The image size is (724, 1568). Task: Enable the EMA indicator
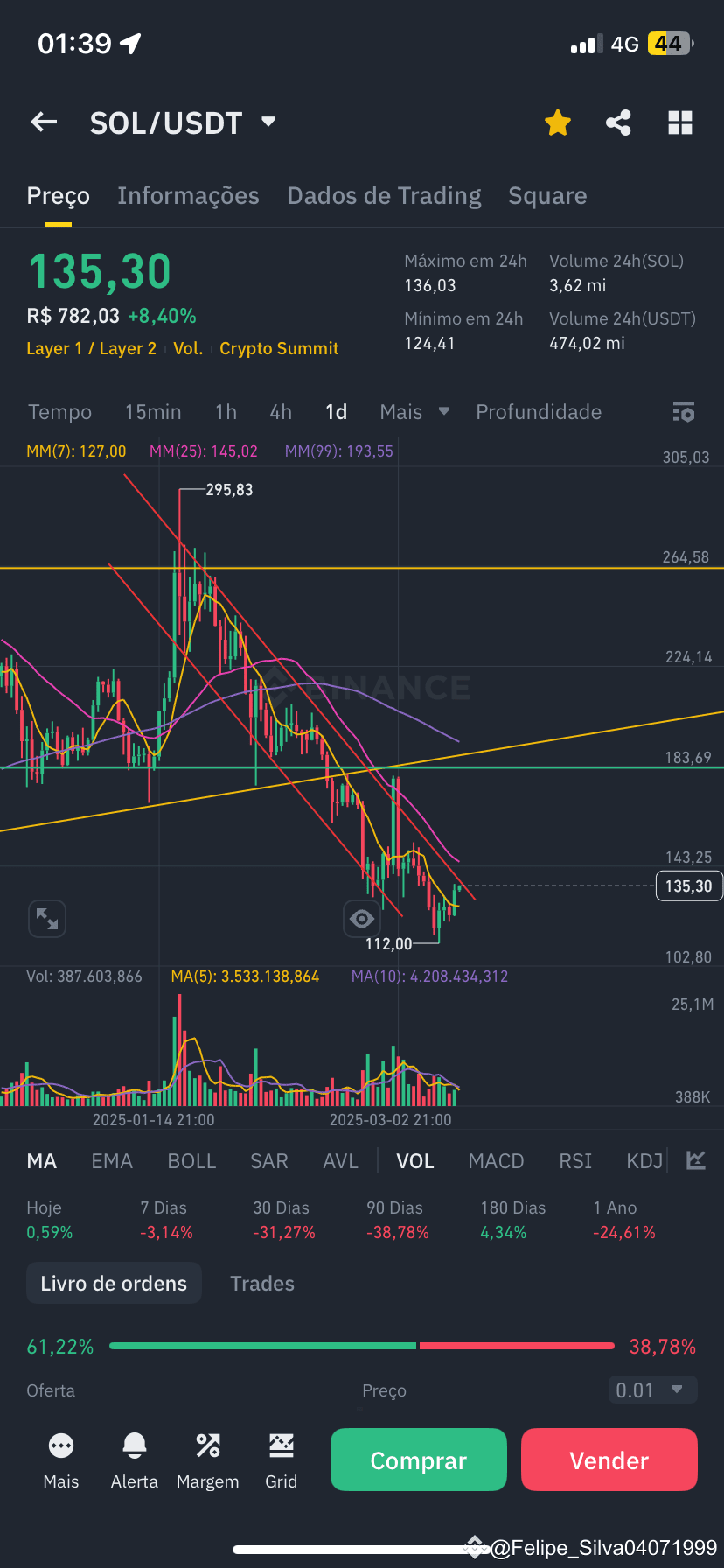[112, 1161]
